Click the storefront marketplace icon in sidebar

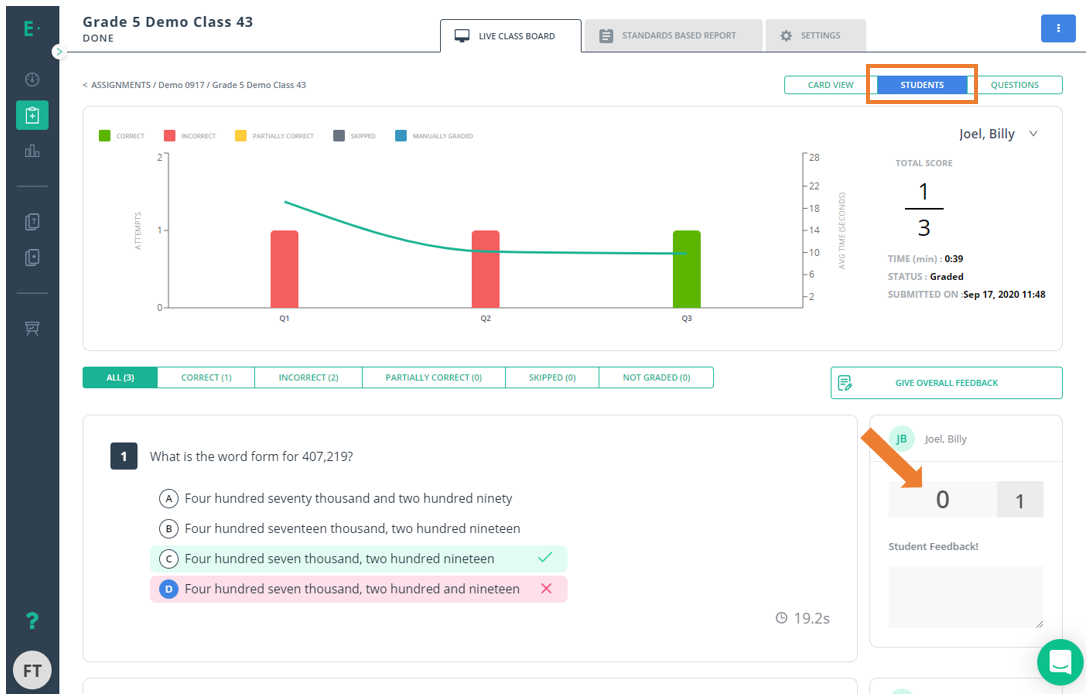coord(32,328)
